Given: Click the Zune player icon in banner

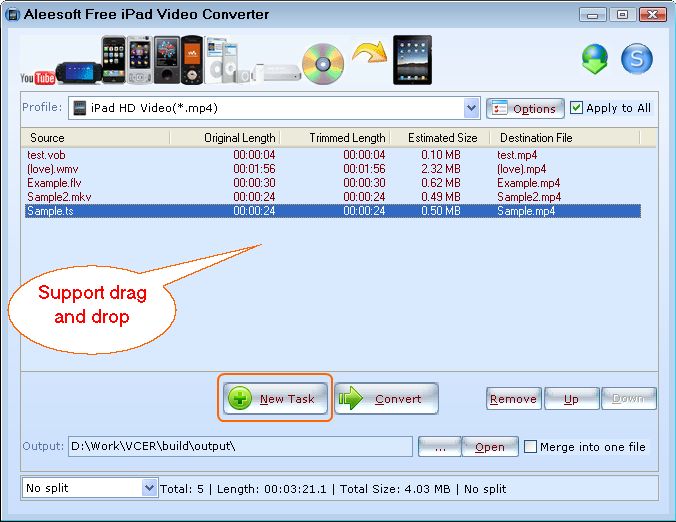Looking at the screenshot, I should pos(167,60).
